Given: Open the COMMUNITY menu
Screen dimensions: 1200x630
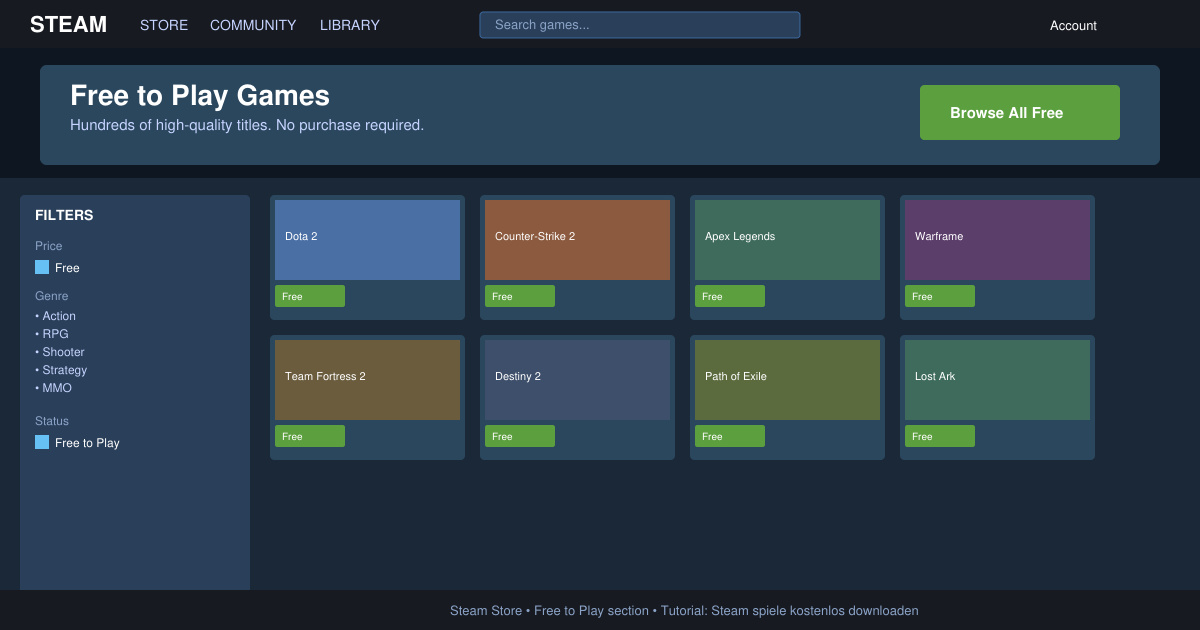Looking at the screenshot, I should (253, 25).
